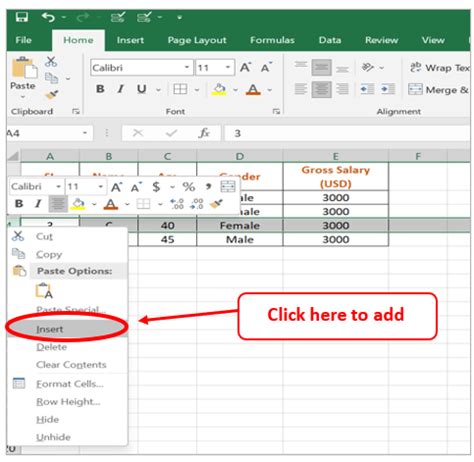Screen dimensions: 474x462
Task: Click the Borders icon in Font group
Action: (180, 89)
